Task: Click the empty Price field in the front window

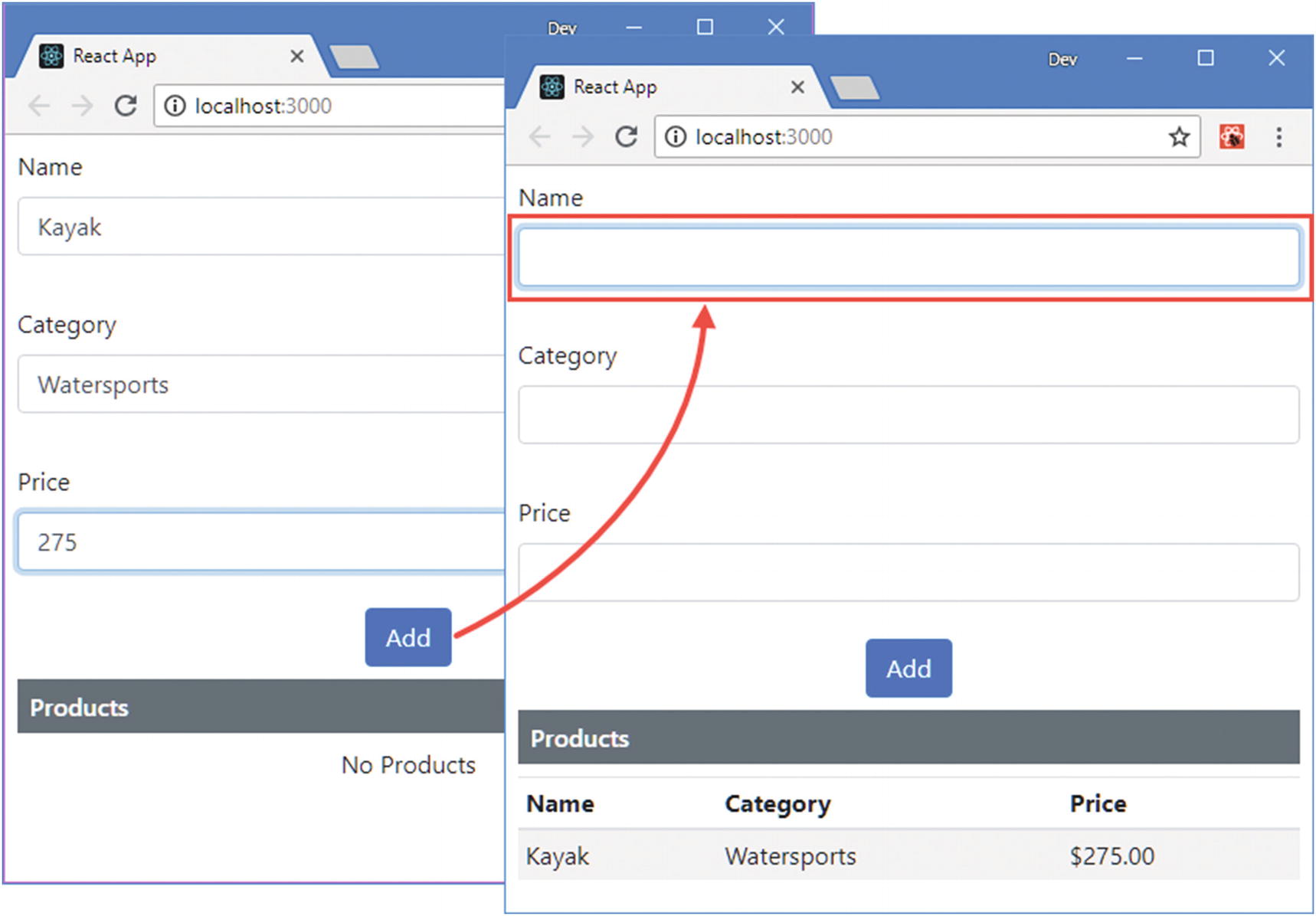Action: 908,572
